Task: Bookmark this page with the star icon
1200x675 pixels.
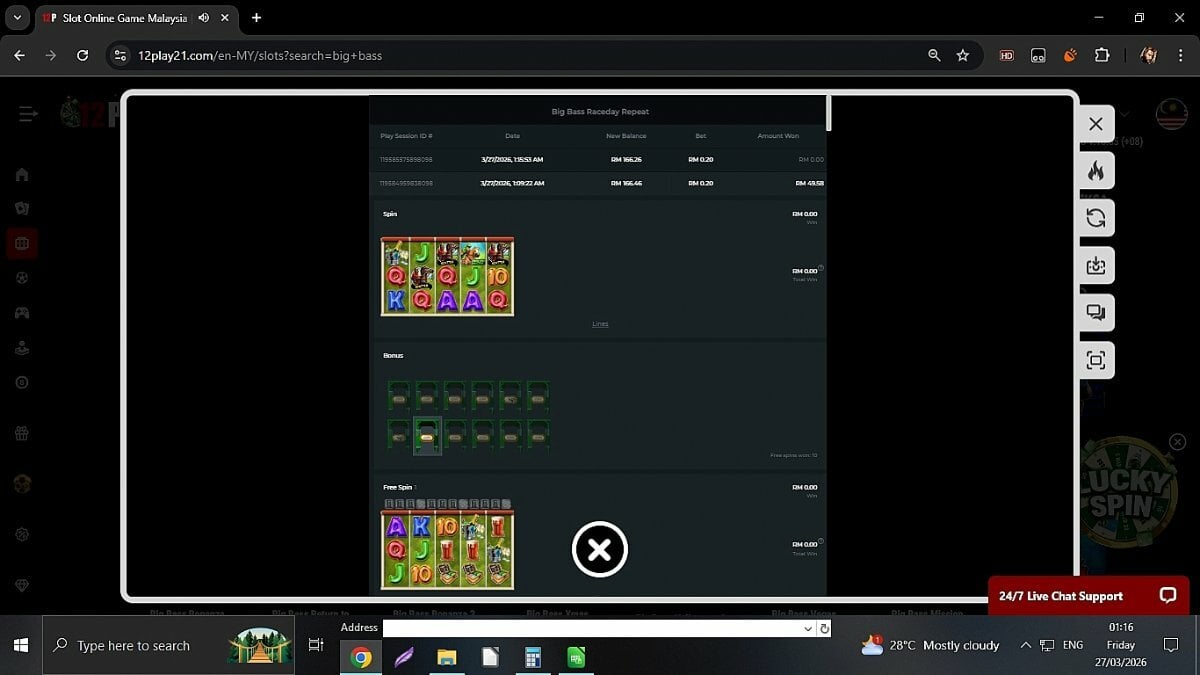Action: click(963, 56)
